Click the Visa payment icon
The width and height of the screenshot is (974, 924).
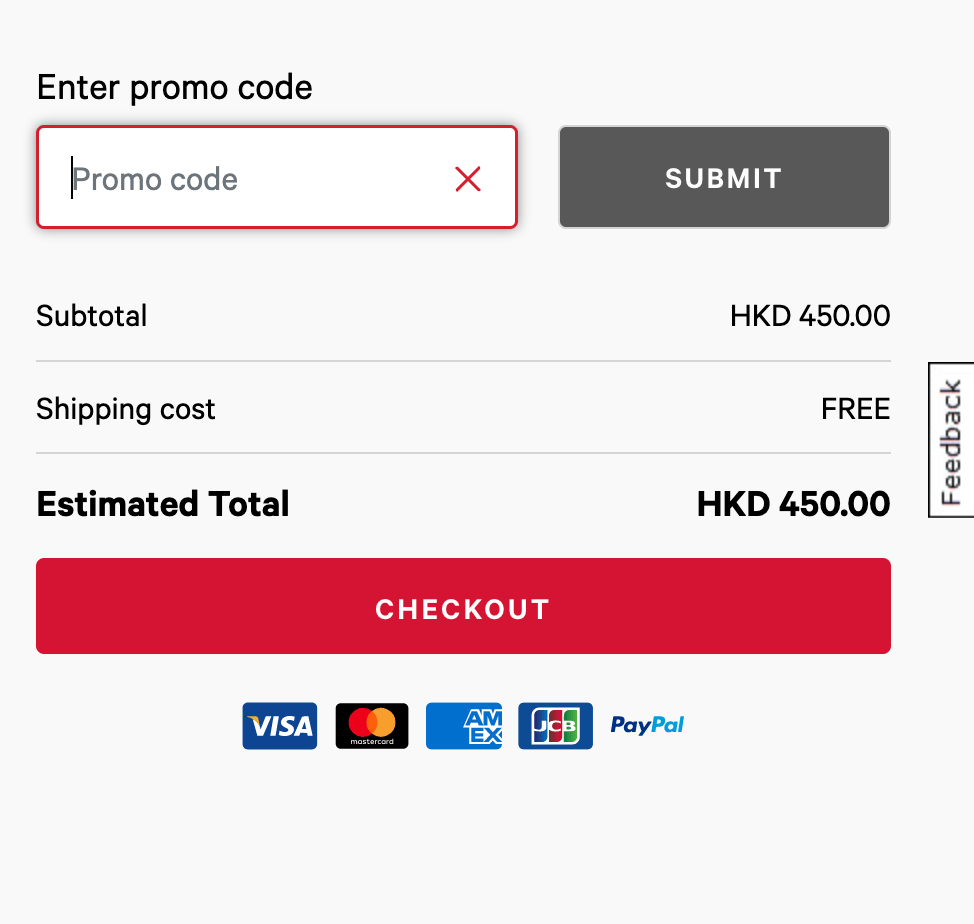coord(280,726)
